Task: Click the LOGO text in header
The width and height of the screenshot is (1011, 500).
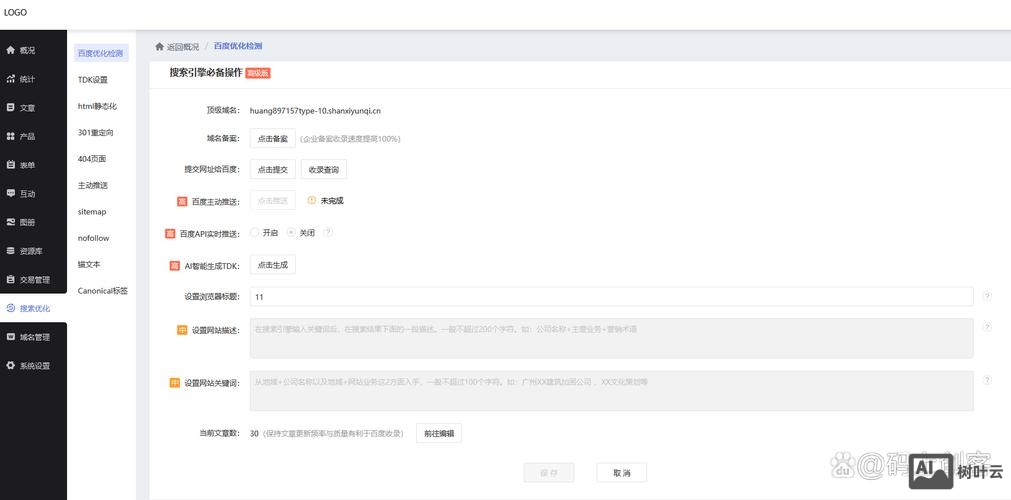Action: 15,12
